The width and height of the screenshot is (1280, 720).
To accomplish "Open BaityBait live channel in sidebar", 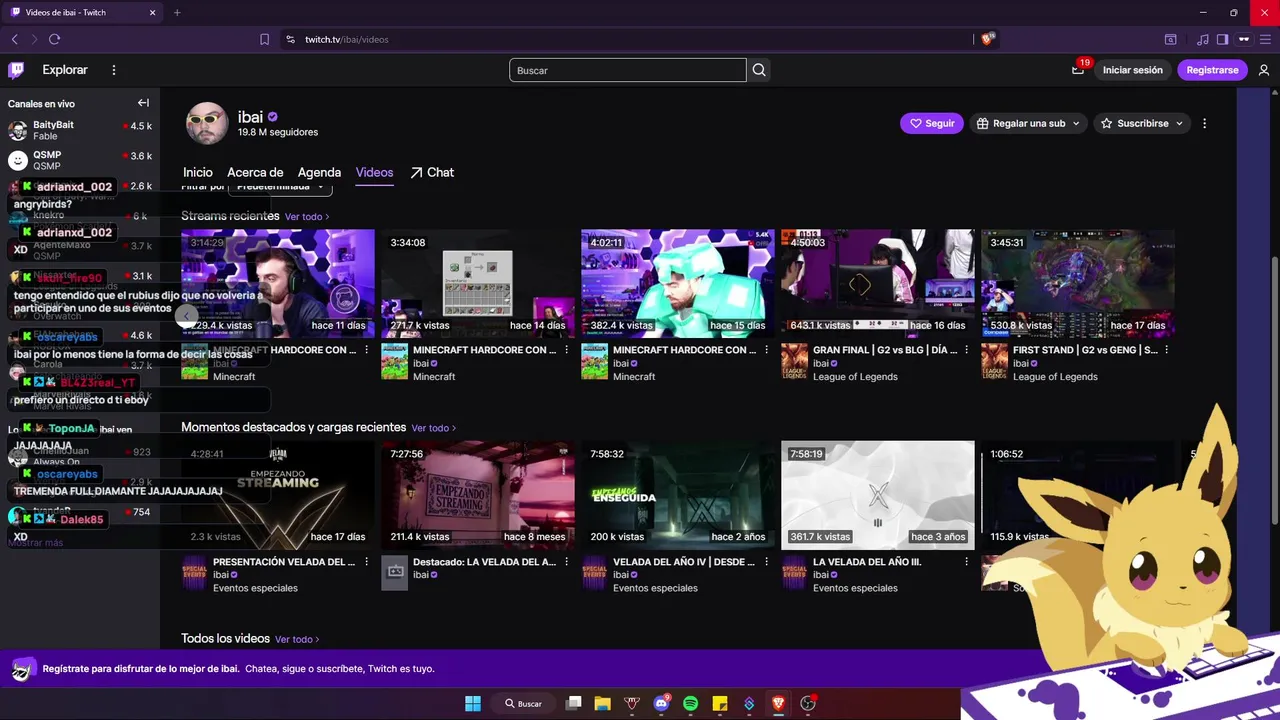I will 80,130.
